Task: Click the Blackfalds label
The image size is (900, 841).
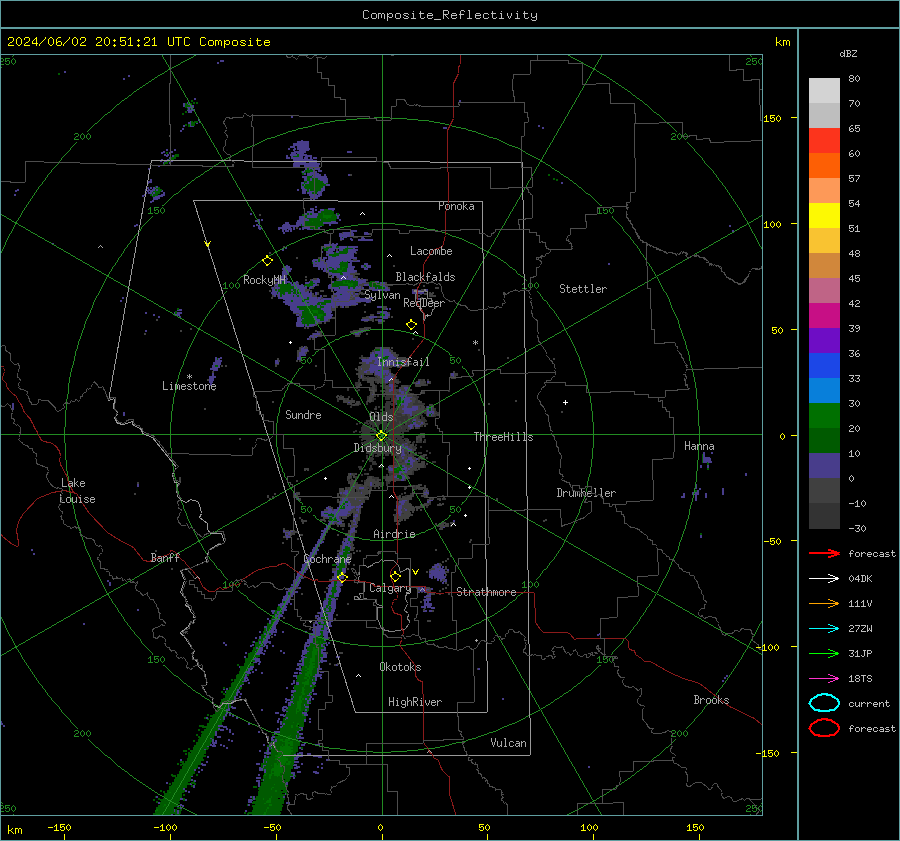Action: pyautogui.click(x=425, y=277)
